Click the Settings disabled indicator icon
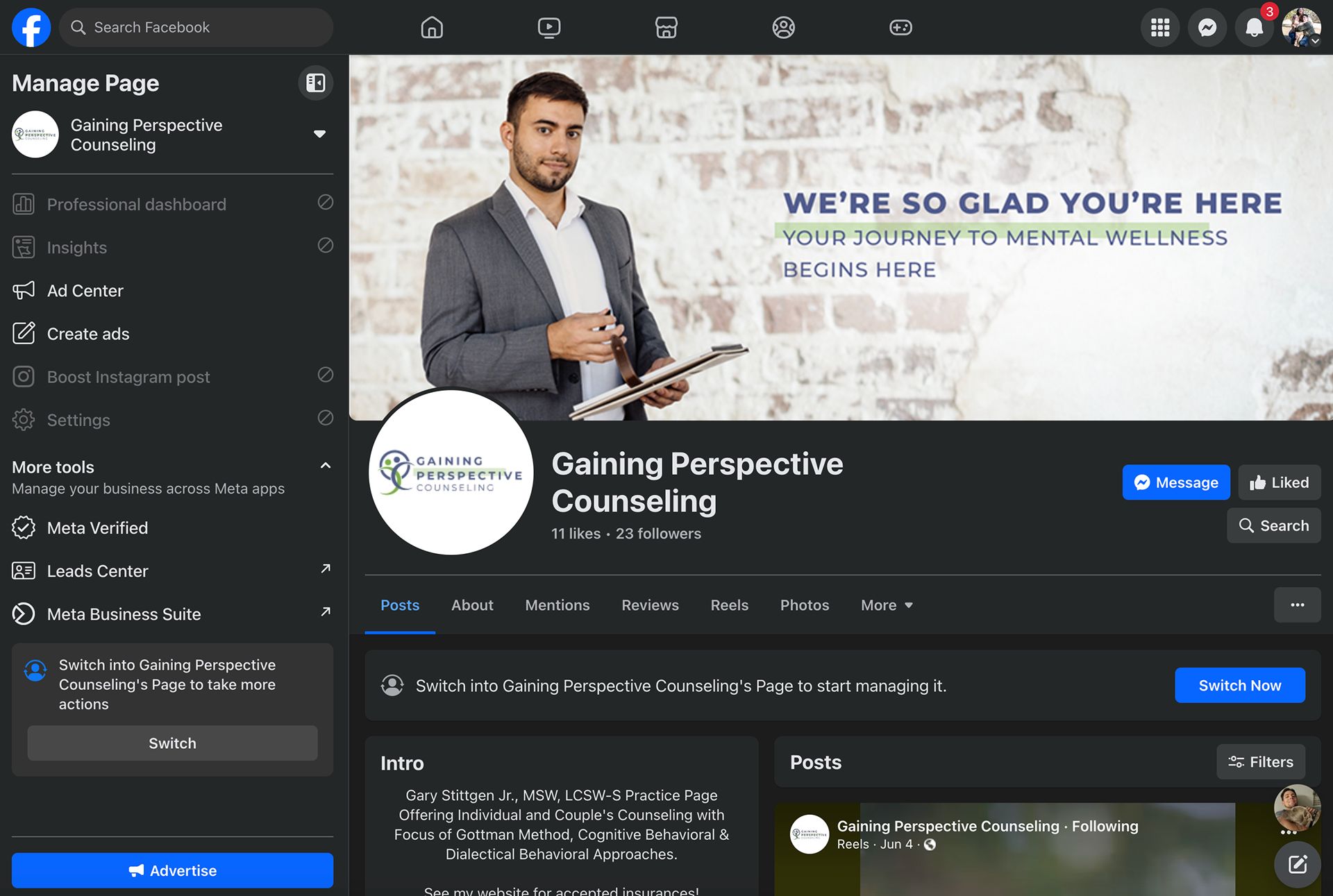This screenshot has height=896, width=1333. [326, 417]
